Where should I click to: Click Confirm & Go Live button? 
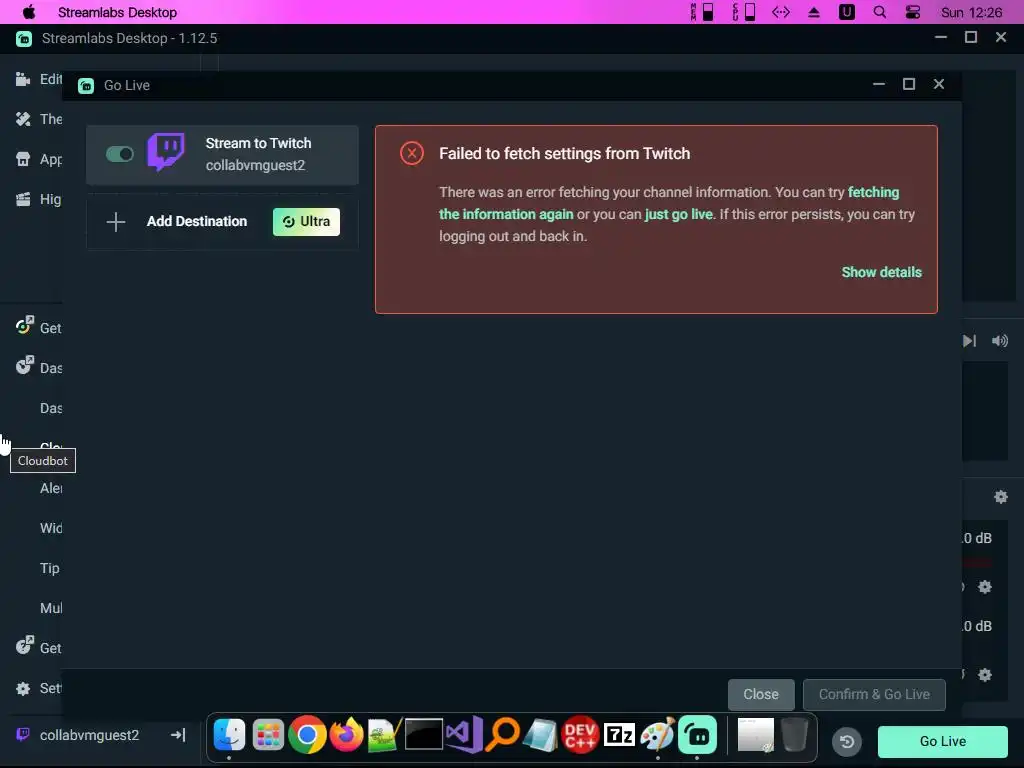point(874,694)
